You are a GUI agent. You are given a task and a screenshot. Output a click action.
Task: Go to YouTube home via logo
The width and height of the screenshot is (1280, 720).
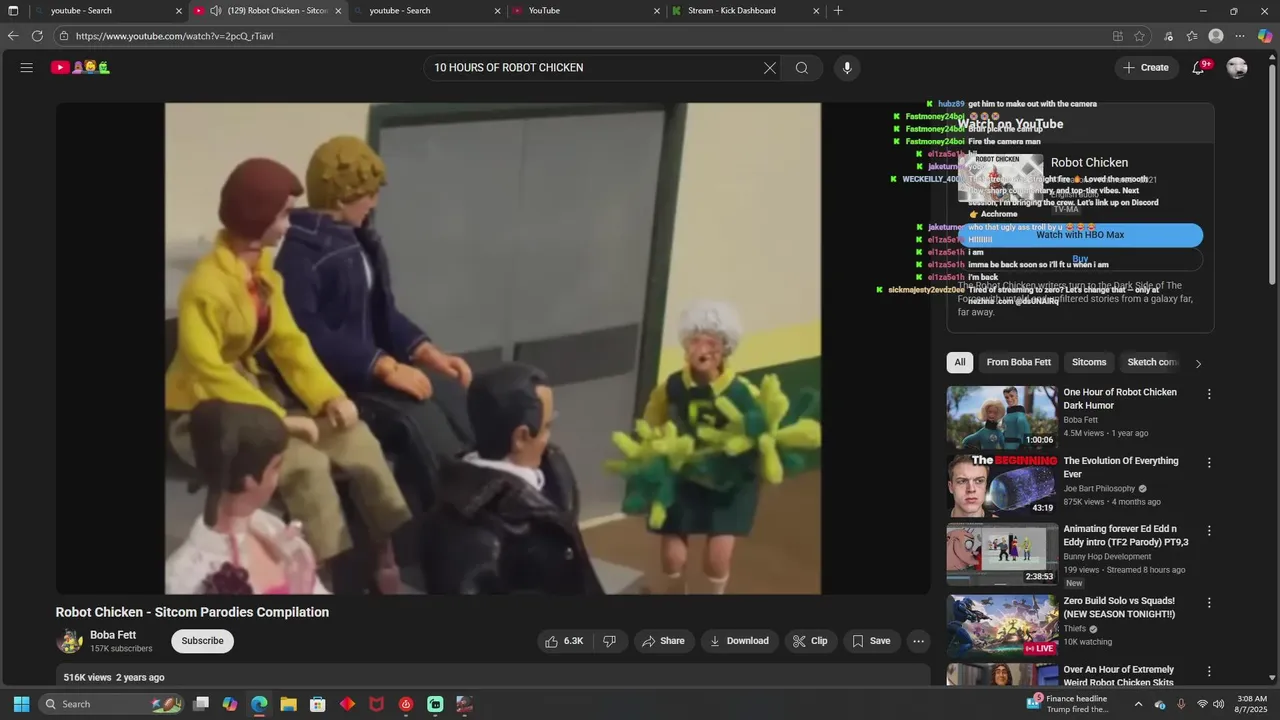[x=80, y=68]
